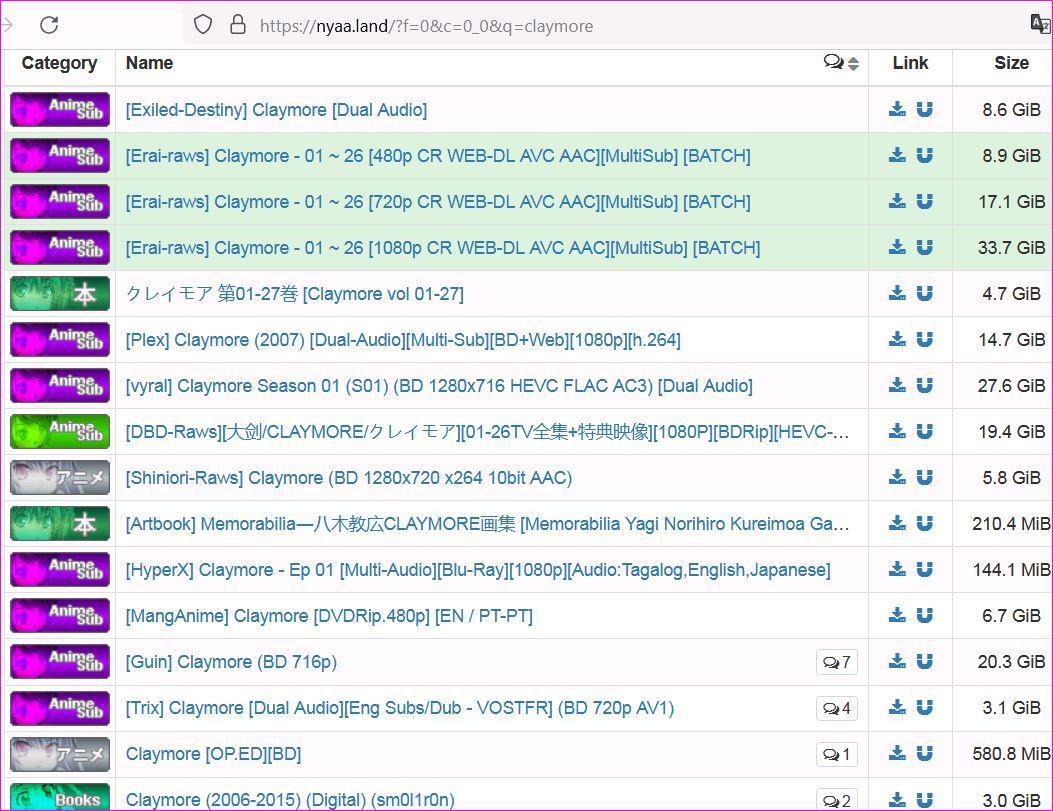Open the Erai-raws Claymore 720p BATCH link
The image size is (1053, 811).
tap(437, 202)
